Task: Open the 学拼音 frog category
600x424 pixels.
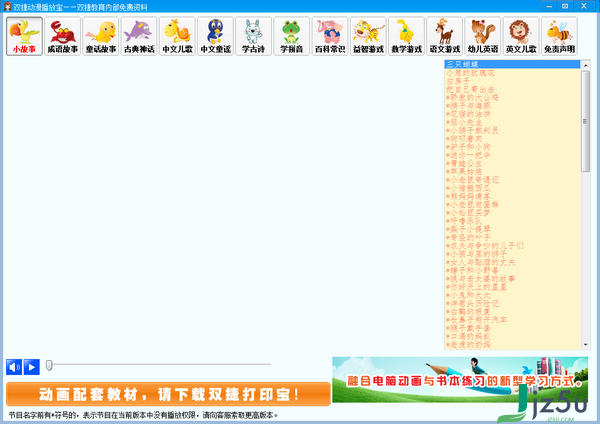Action: click(x=292, y=36)
